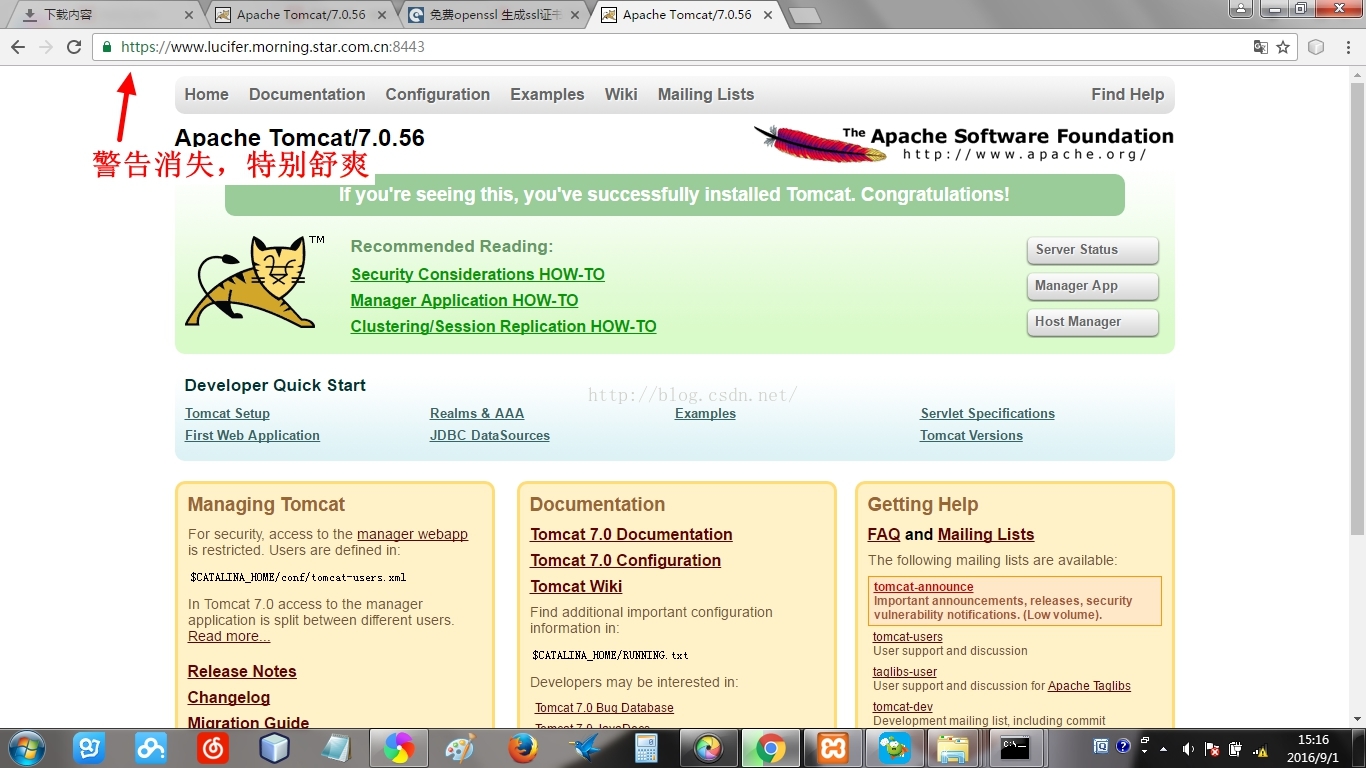Click the network warning tray icon
1366x768 pixels.
1261,749
